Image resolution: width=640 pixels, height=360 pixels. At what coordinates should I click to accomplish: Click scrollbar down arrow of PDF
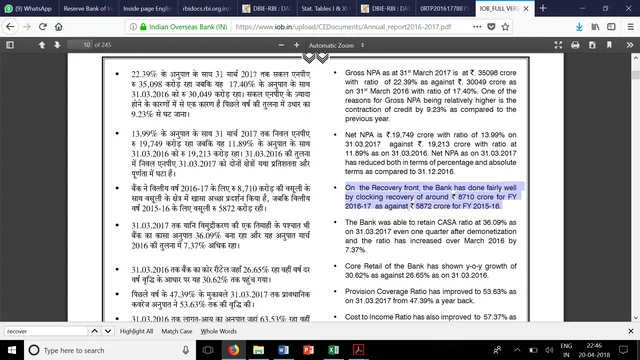636,318
